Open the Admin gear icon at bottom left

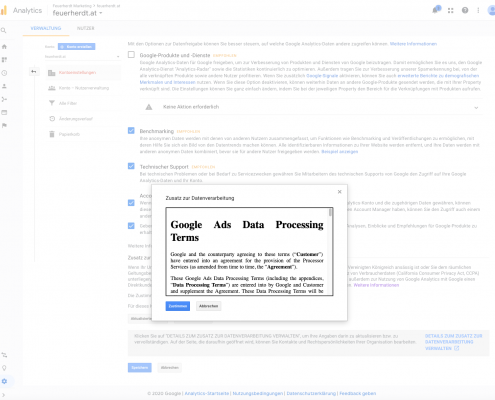pos(4,381)
